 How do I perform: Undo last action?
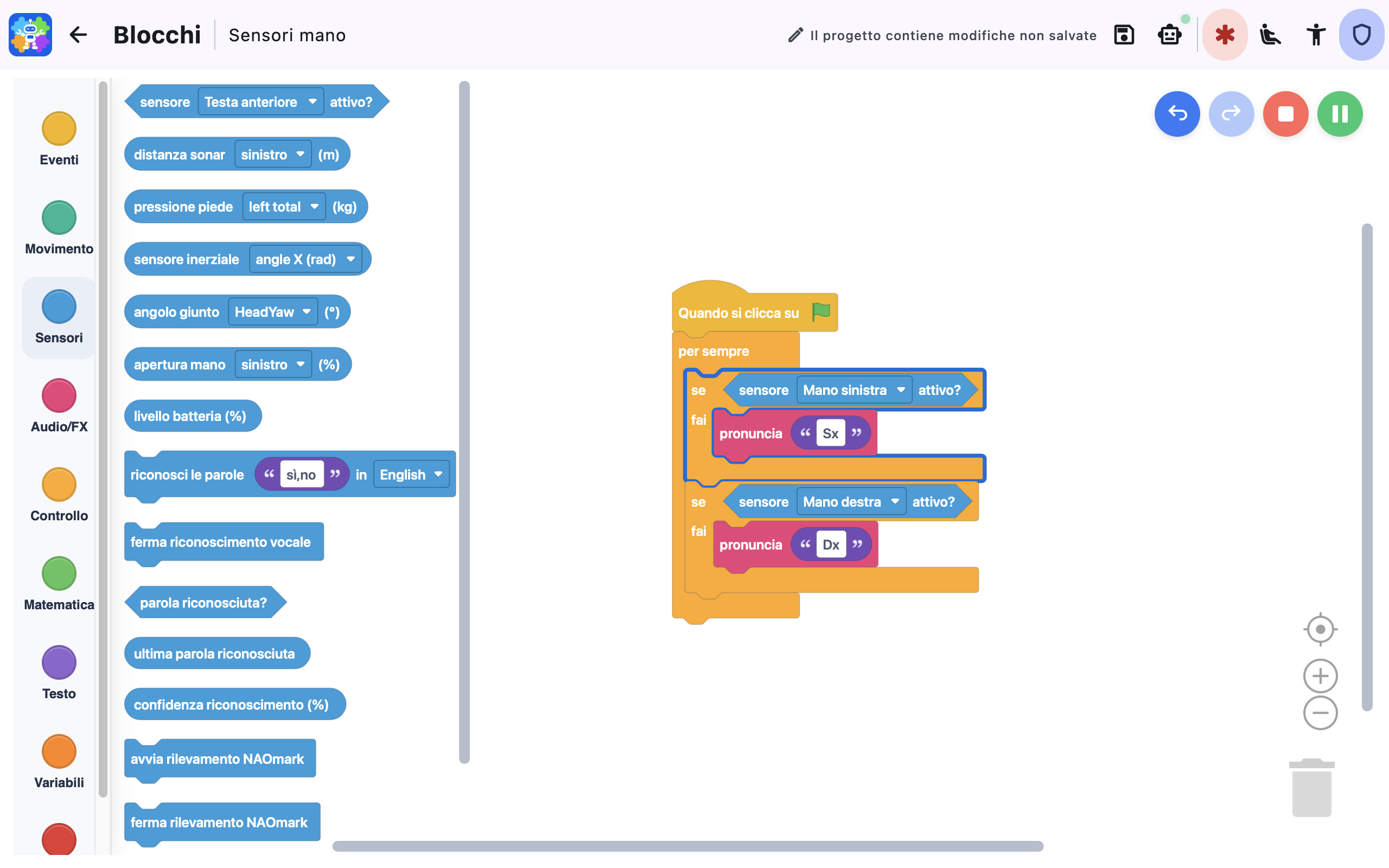point(1177,114)
